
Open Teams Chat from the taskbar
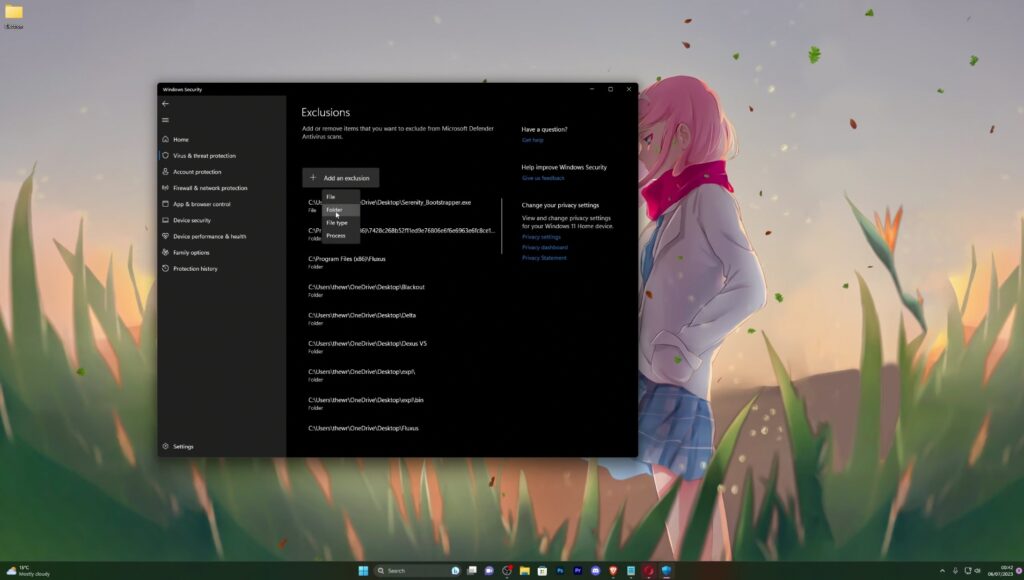pyautogui.click(x=489, y=571)
